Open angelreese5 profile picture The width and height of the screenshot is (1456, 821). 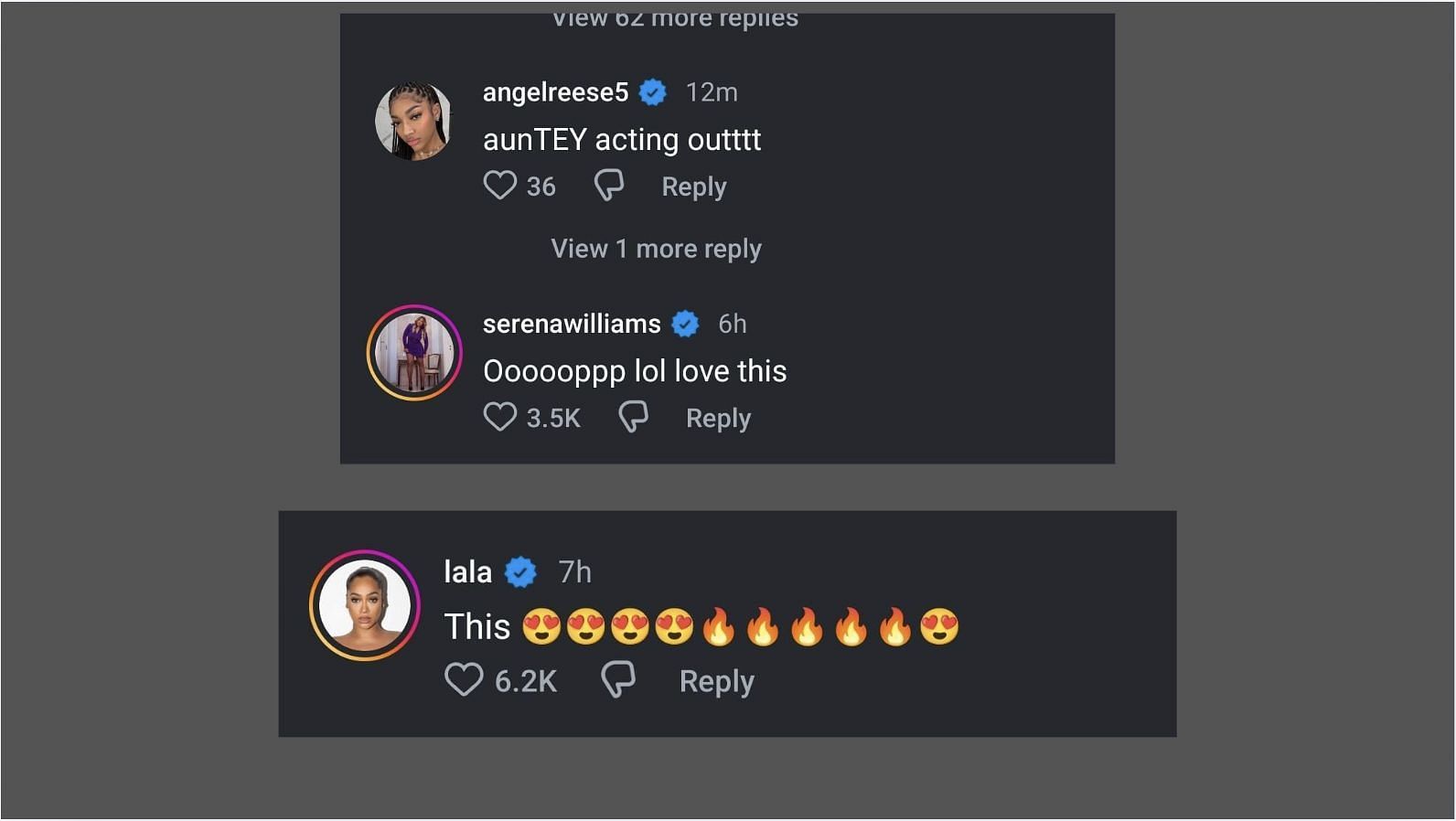413,121
